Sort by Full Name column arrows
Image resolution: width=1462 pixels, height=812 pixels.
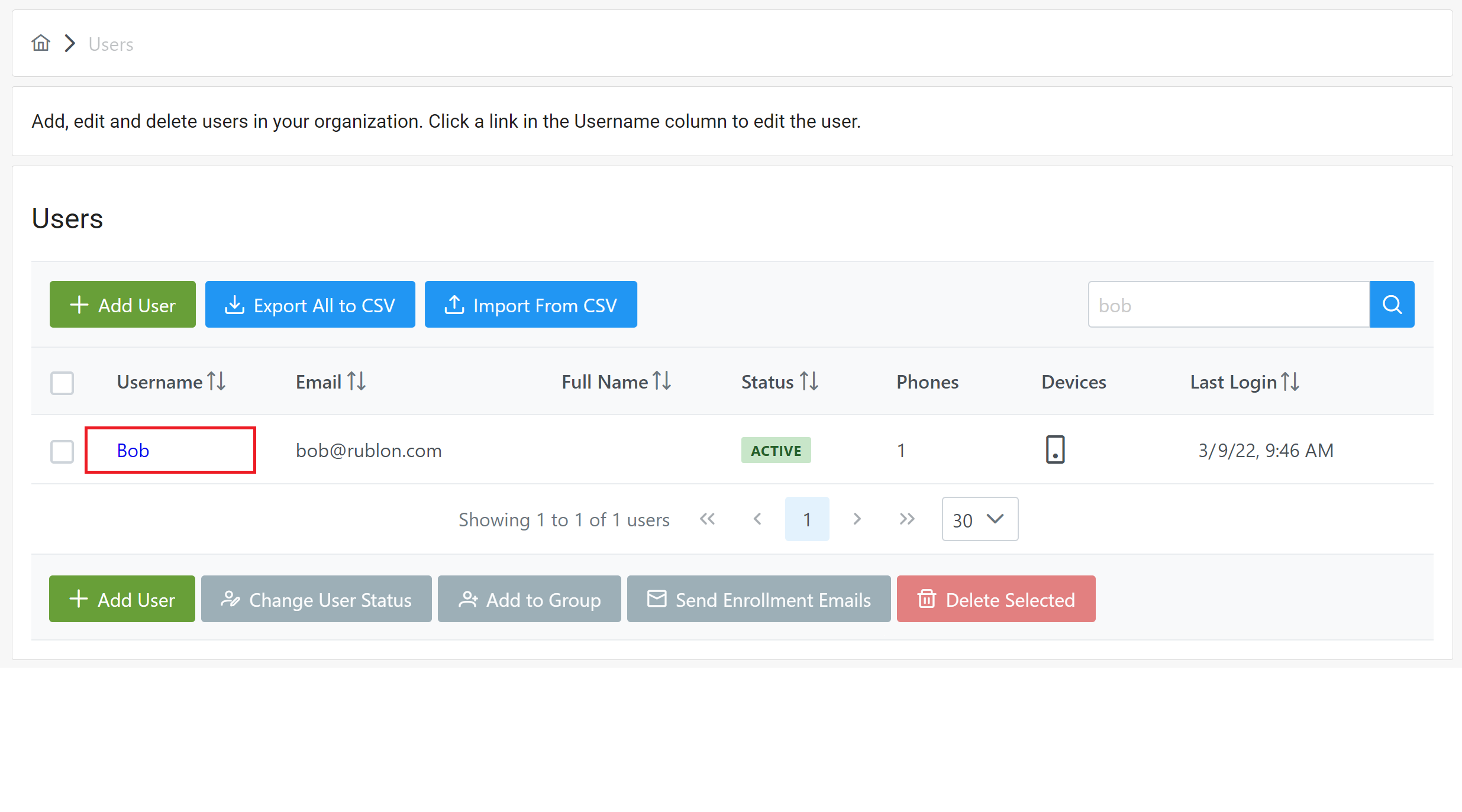[x=662, y=381]
